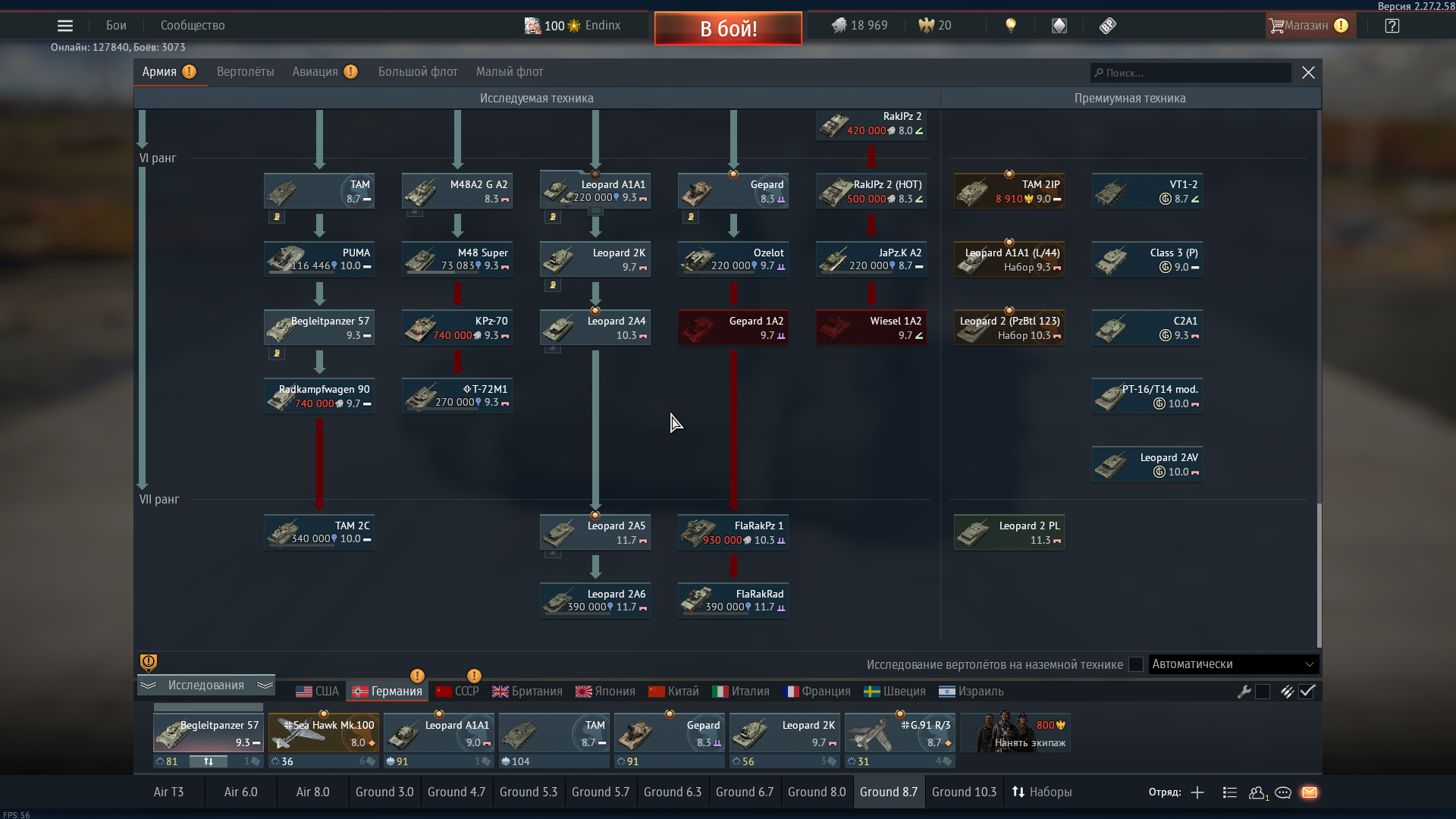1456x819 pixels.
Task: Open the Автоматически dropdown
Action: click(x=1234, y=664)
